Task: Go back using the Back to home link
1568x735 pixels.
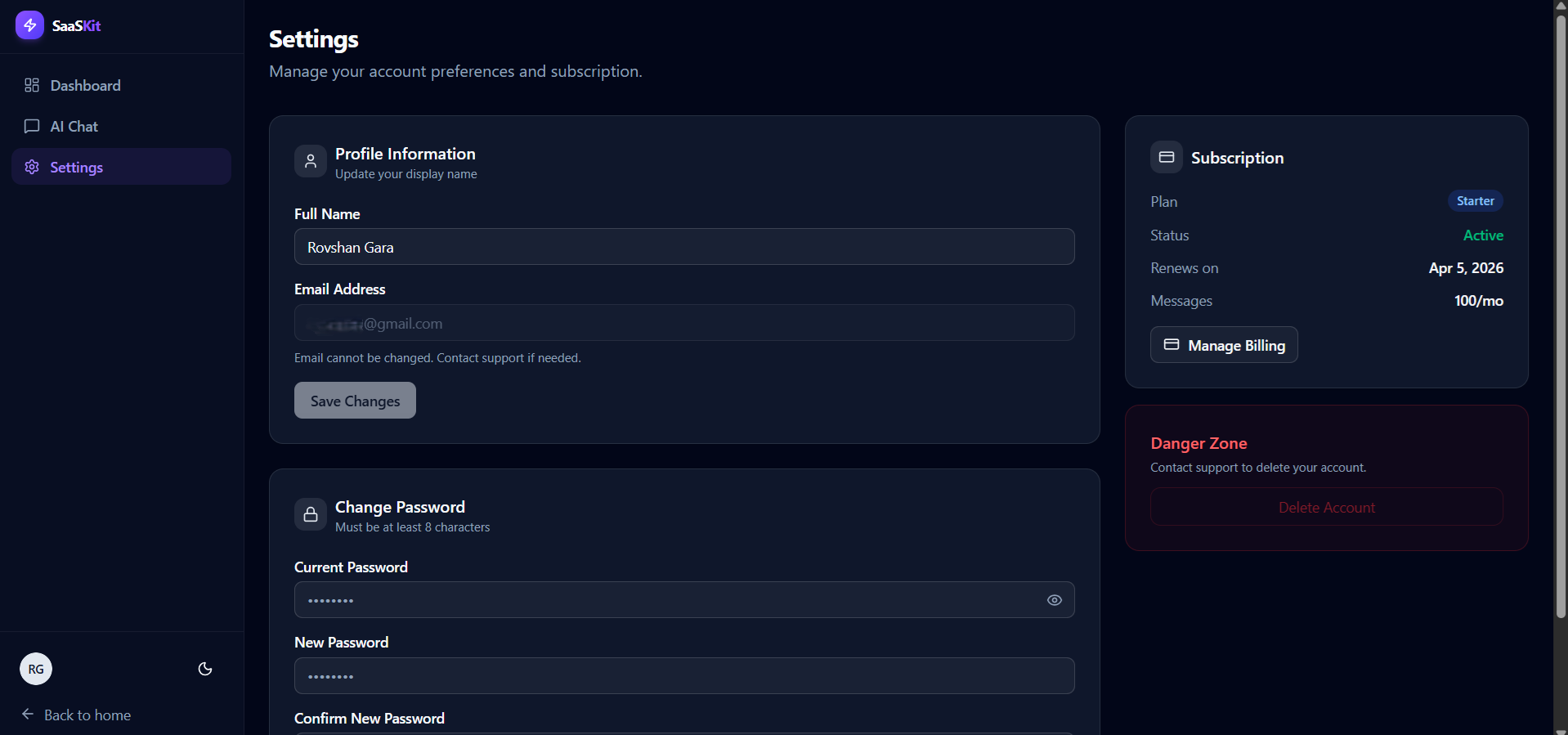Action: click(x=76, y=715)
